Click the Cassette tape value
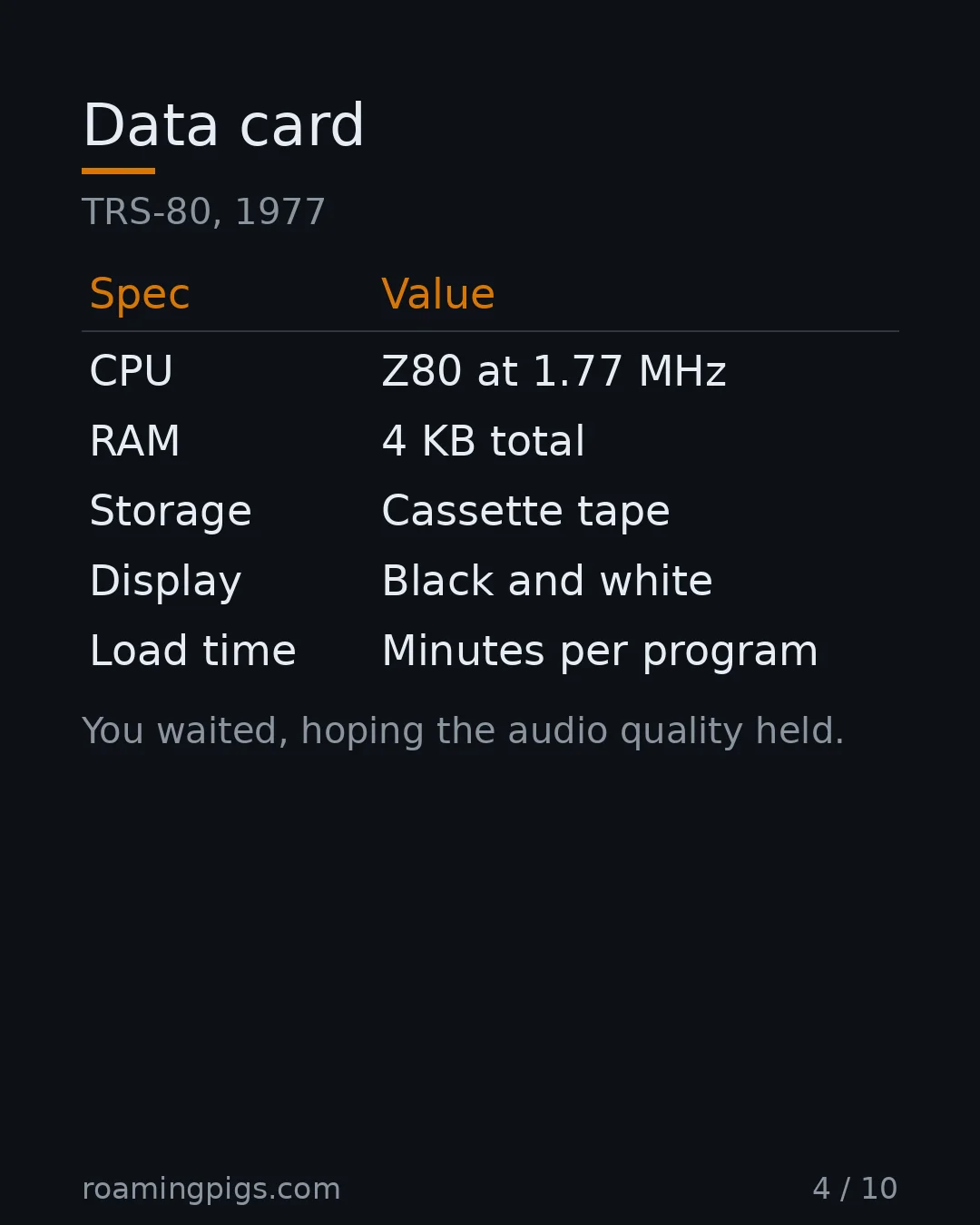The image size is (980, 1225). tap(525, 511)
